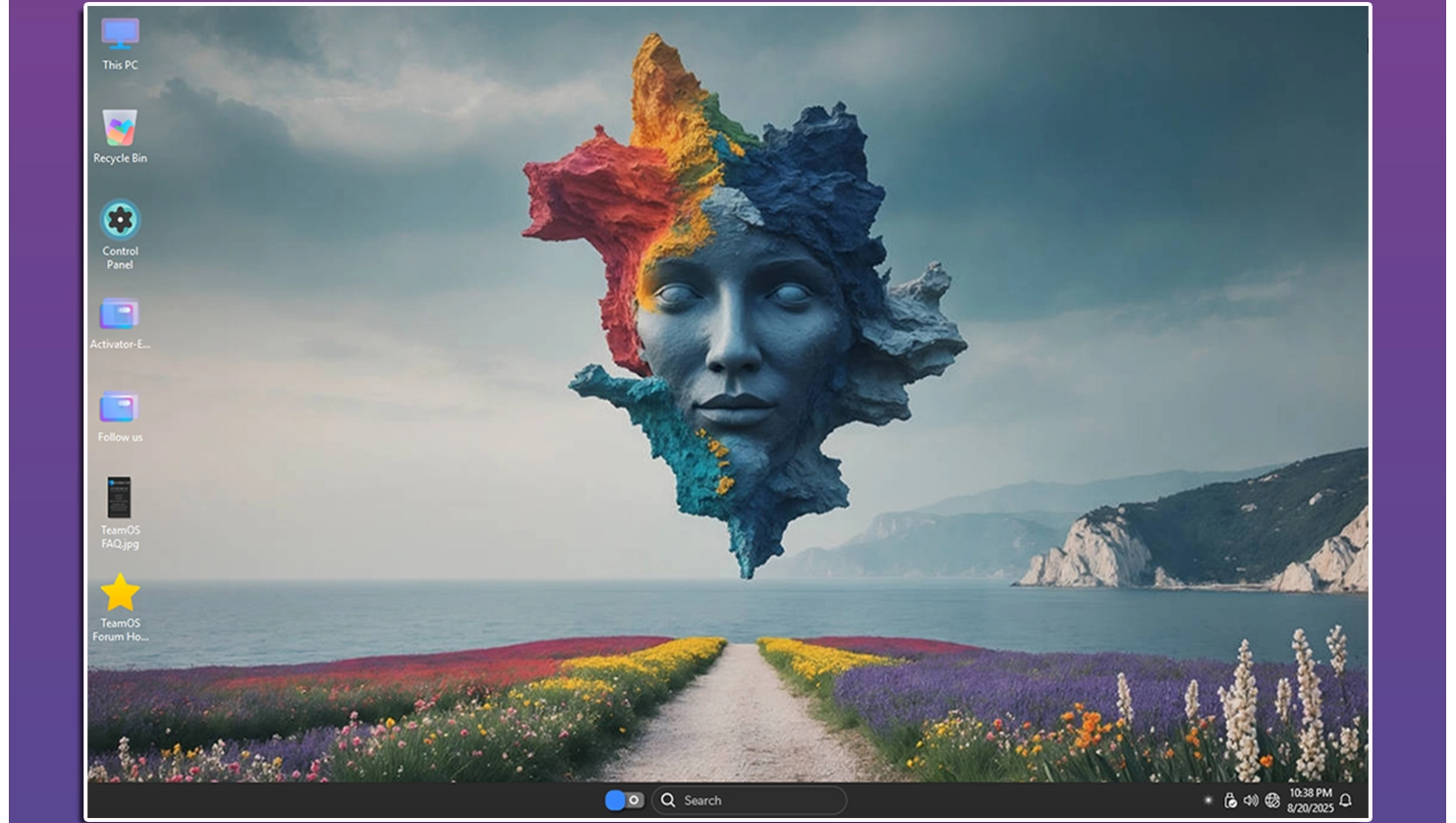Open the lock security icon in tray

pyautogui.click(x=1229, y=800)
